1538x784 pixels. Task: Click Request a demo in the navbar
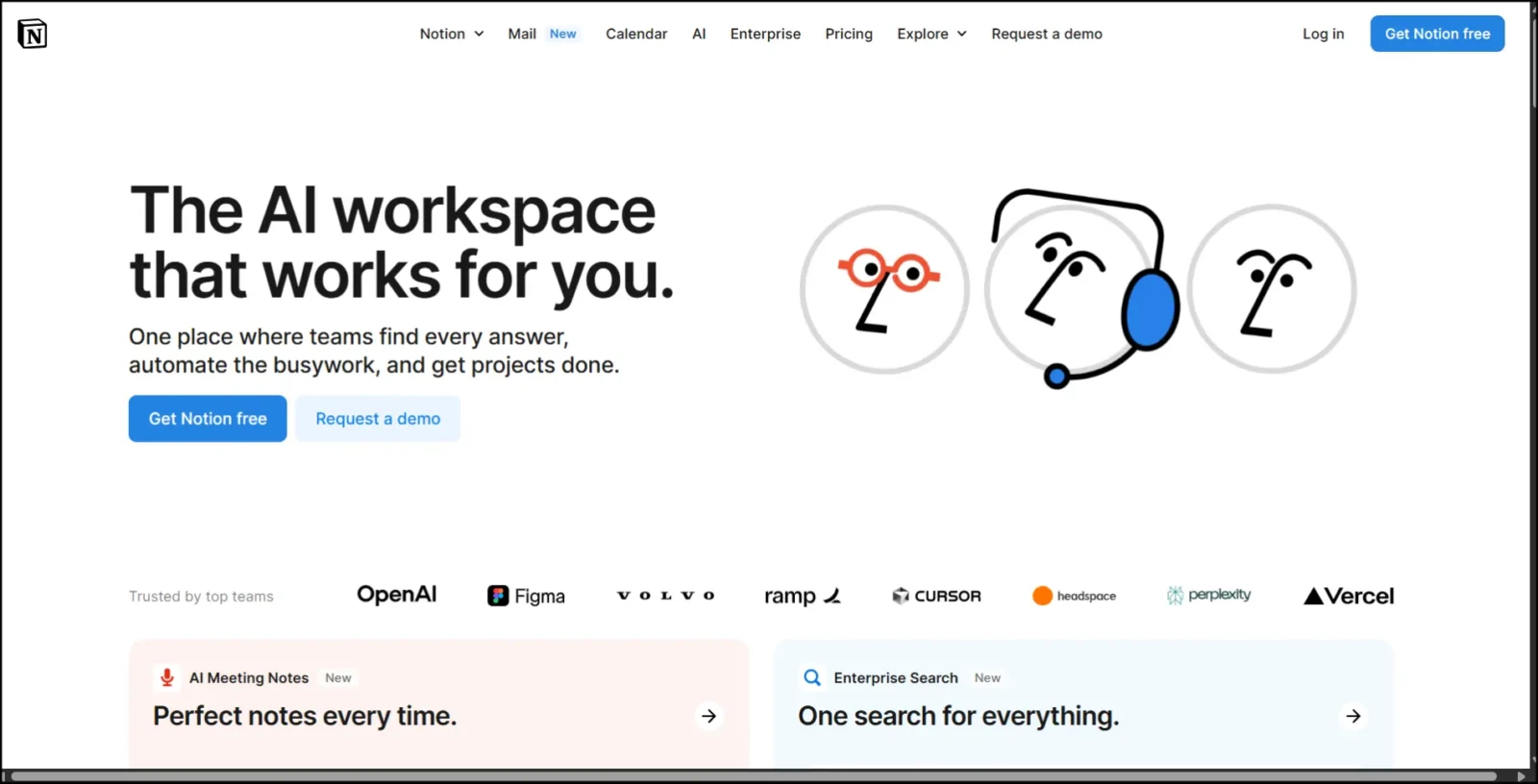pos(1047,34)
